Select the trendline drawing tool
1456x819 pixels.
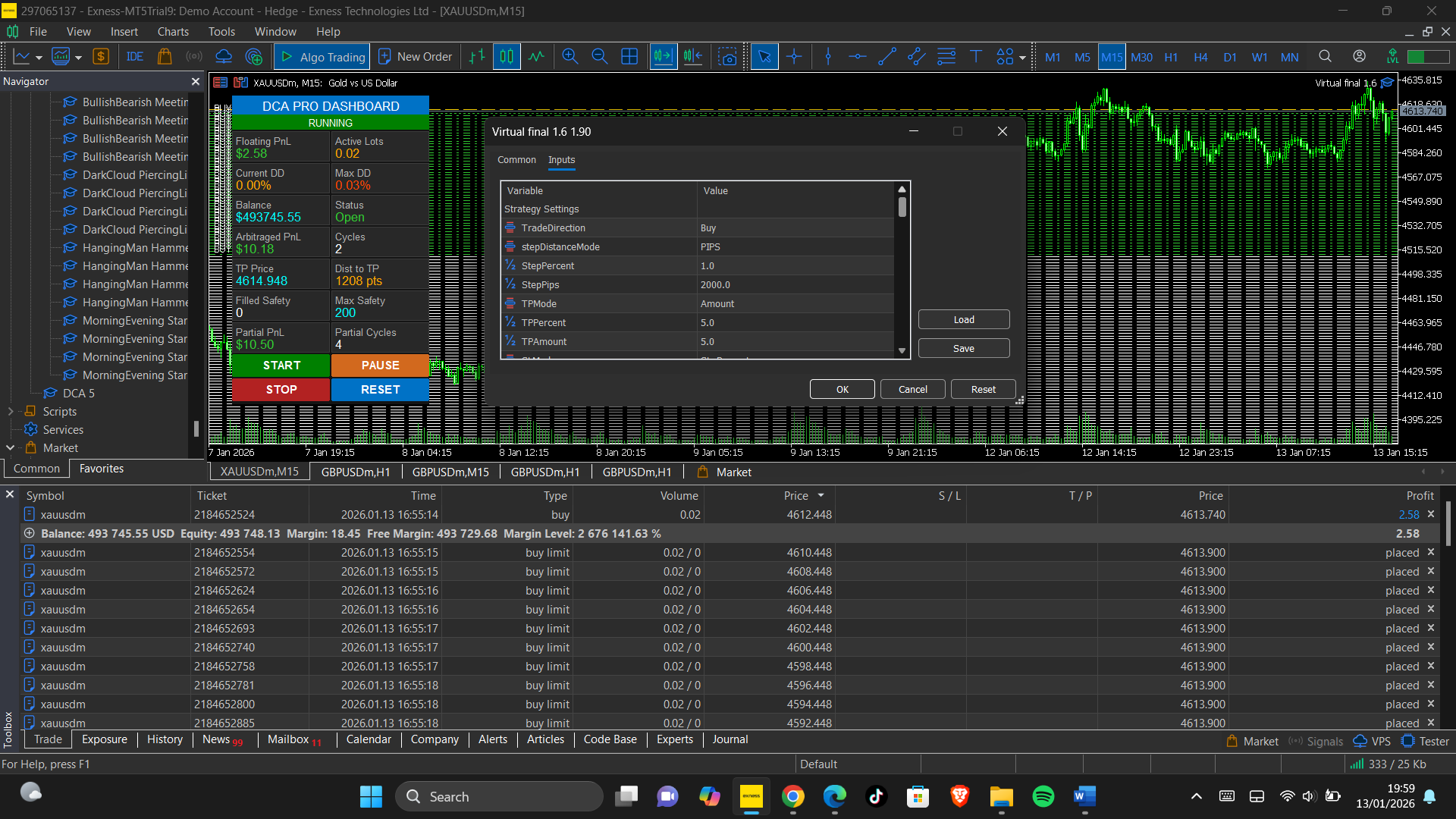coord(886,57)
